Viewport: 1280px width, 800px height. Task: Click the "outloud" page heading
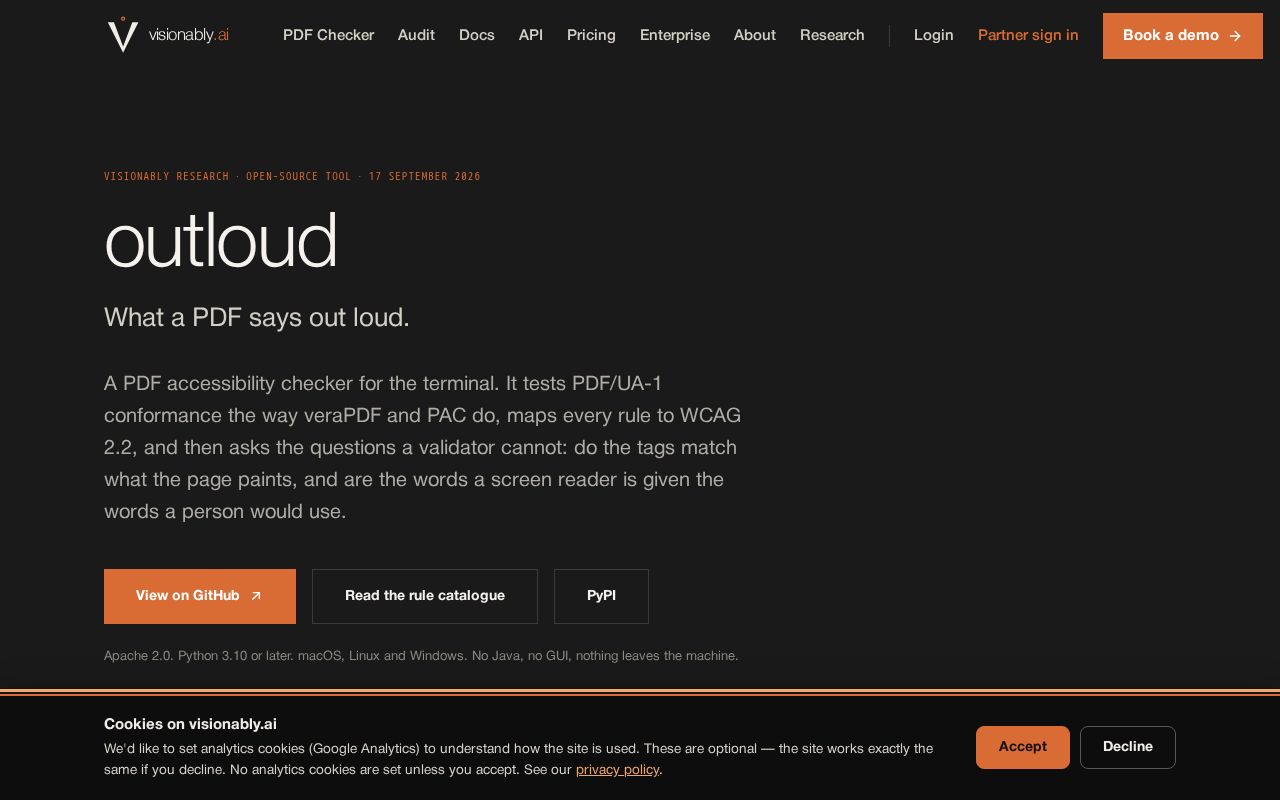coord(221,241)
